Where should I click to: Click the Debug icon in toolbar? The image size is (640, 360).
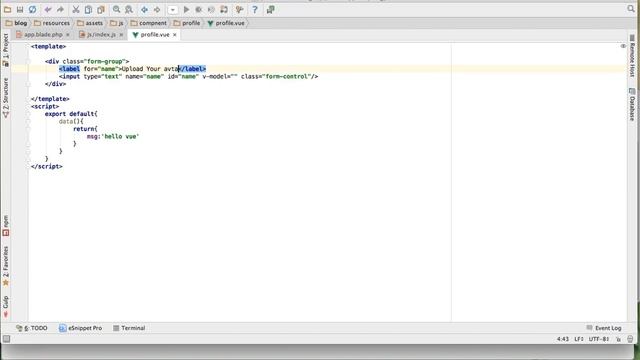click(x=199, y=9)
